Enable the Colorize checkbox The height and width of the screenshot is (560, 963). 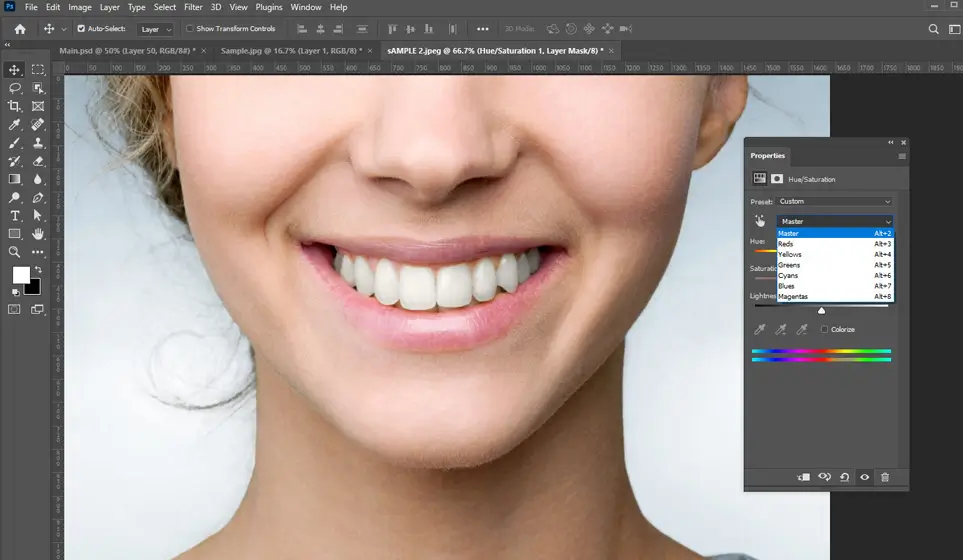[824, 329]
